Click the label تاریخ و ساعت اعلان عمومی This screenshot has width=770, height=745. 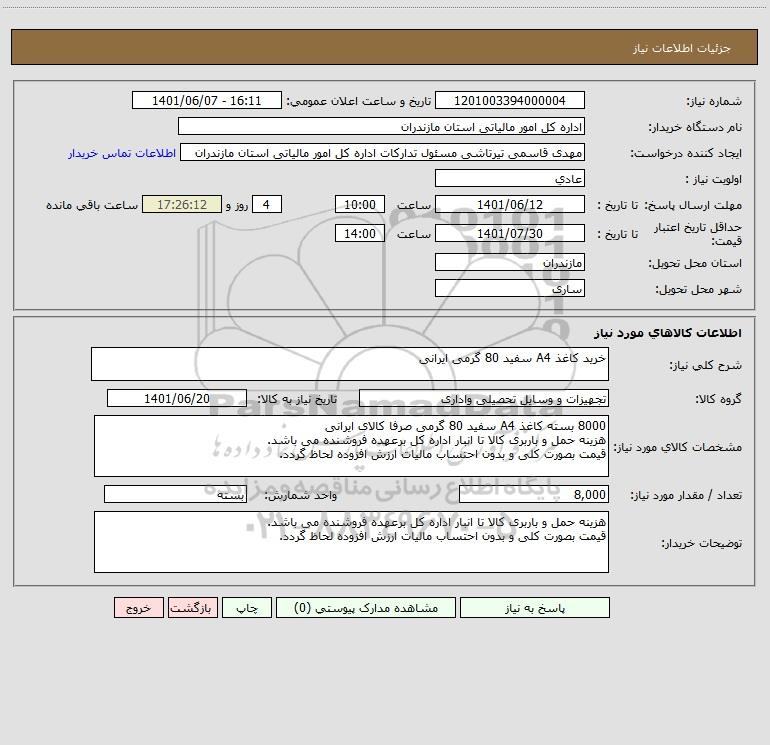[x=359, y=102]
